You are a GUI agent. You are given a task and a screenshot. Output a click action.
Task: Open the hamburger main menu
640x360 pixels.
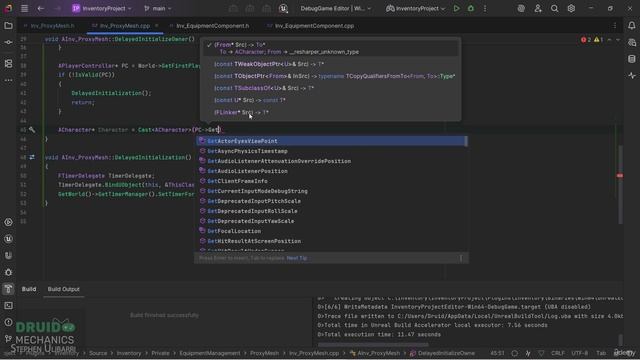[x=24, y=8]
